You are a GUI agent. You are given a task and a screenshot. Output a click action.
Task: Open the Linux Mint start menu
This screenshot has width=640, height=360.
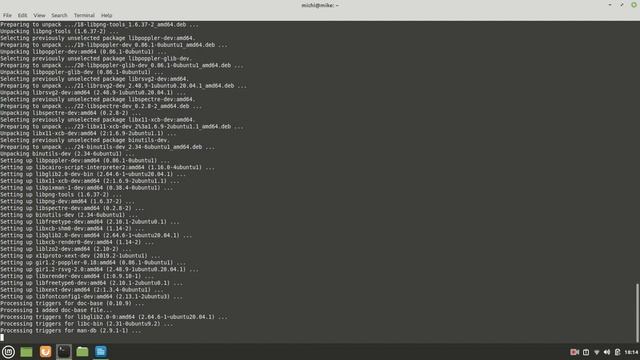click(8, 351)
